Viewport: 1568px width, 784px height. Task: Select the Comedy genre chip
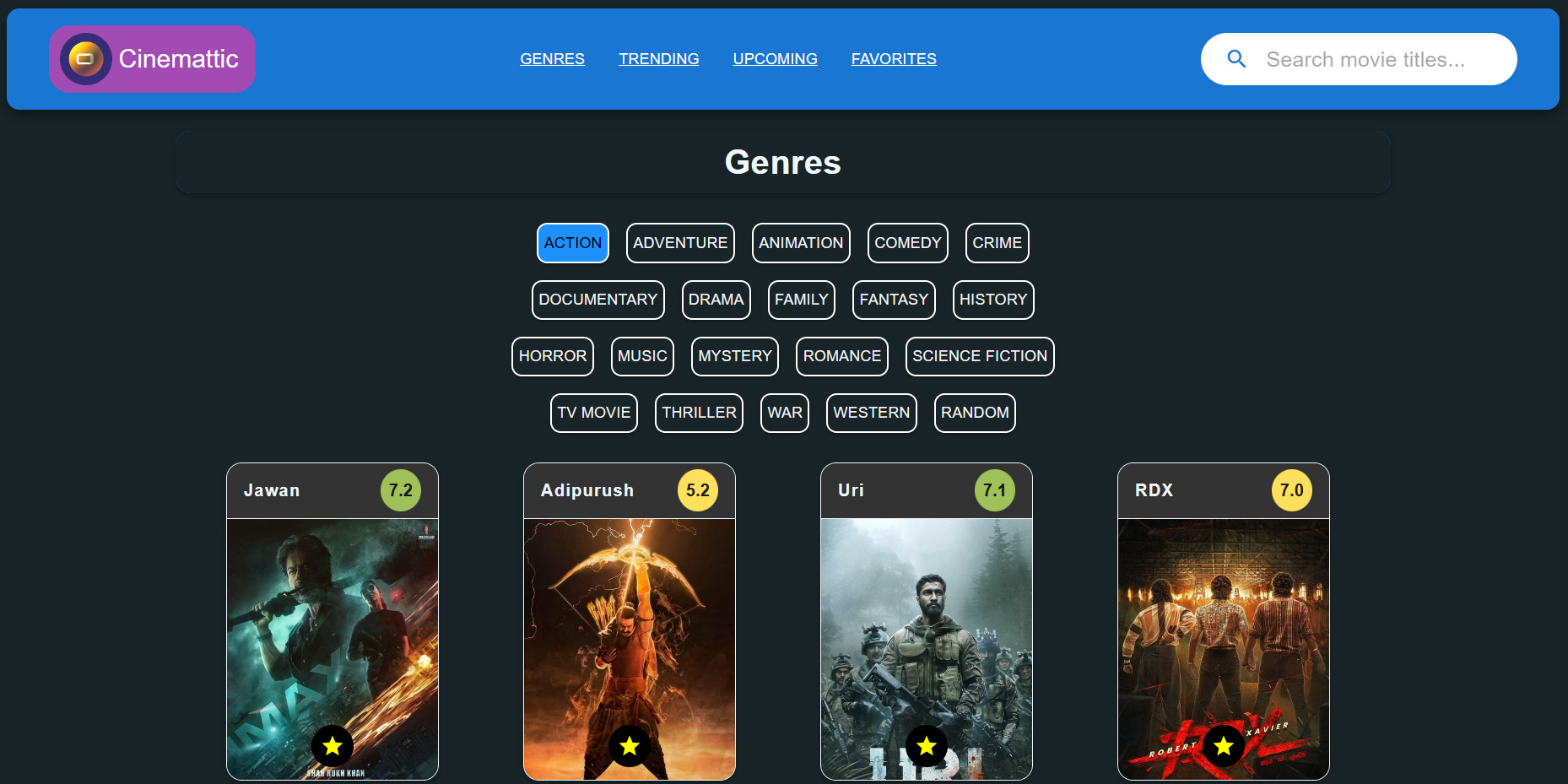click(908, 243)
